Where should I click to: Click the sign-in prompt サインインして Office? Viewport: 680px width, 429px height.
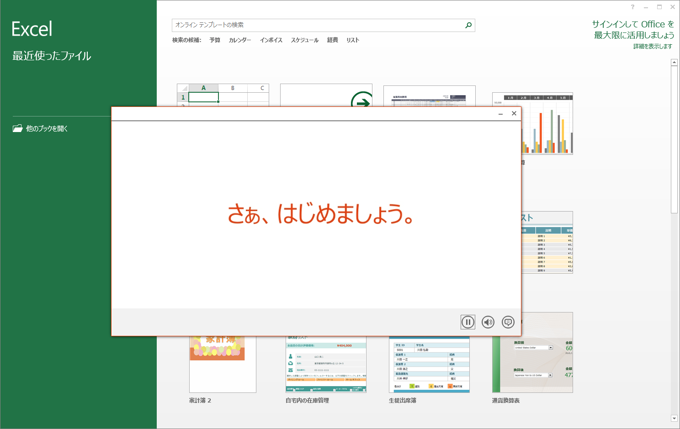point(633,29)
